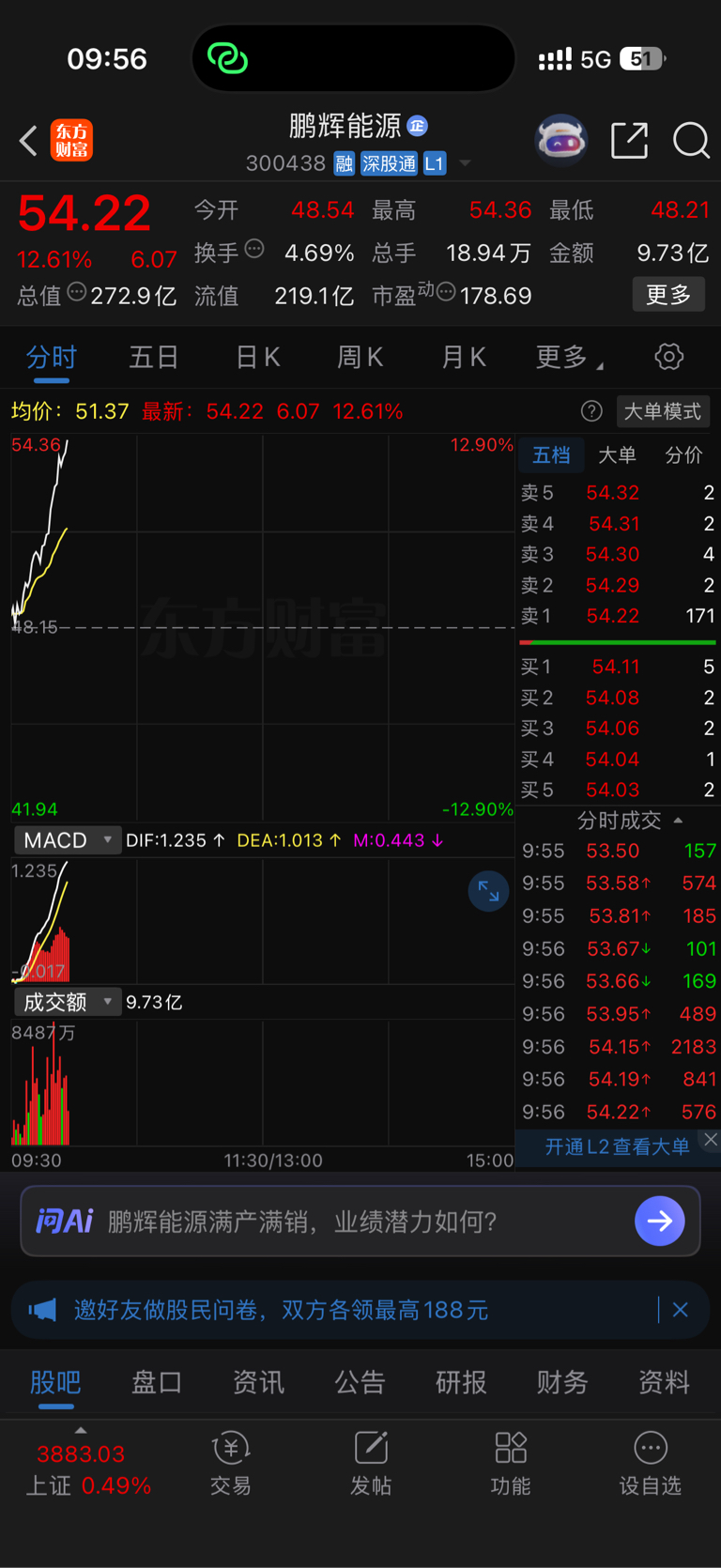Select the 分时 chart tab

(x=52, y=358)
